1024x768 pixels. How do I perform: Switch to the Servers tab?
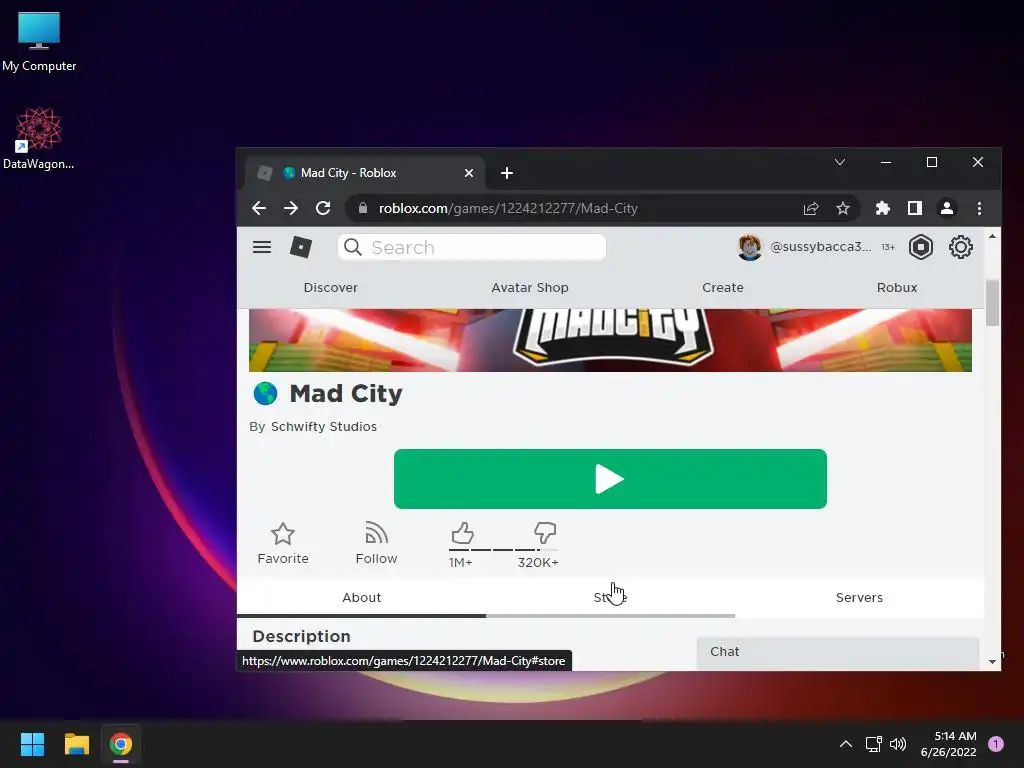859,598
